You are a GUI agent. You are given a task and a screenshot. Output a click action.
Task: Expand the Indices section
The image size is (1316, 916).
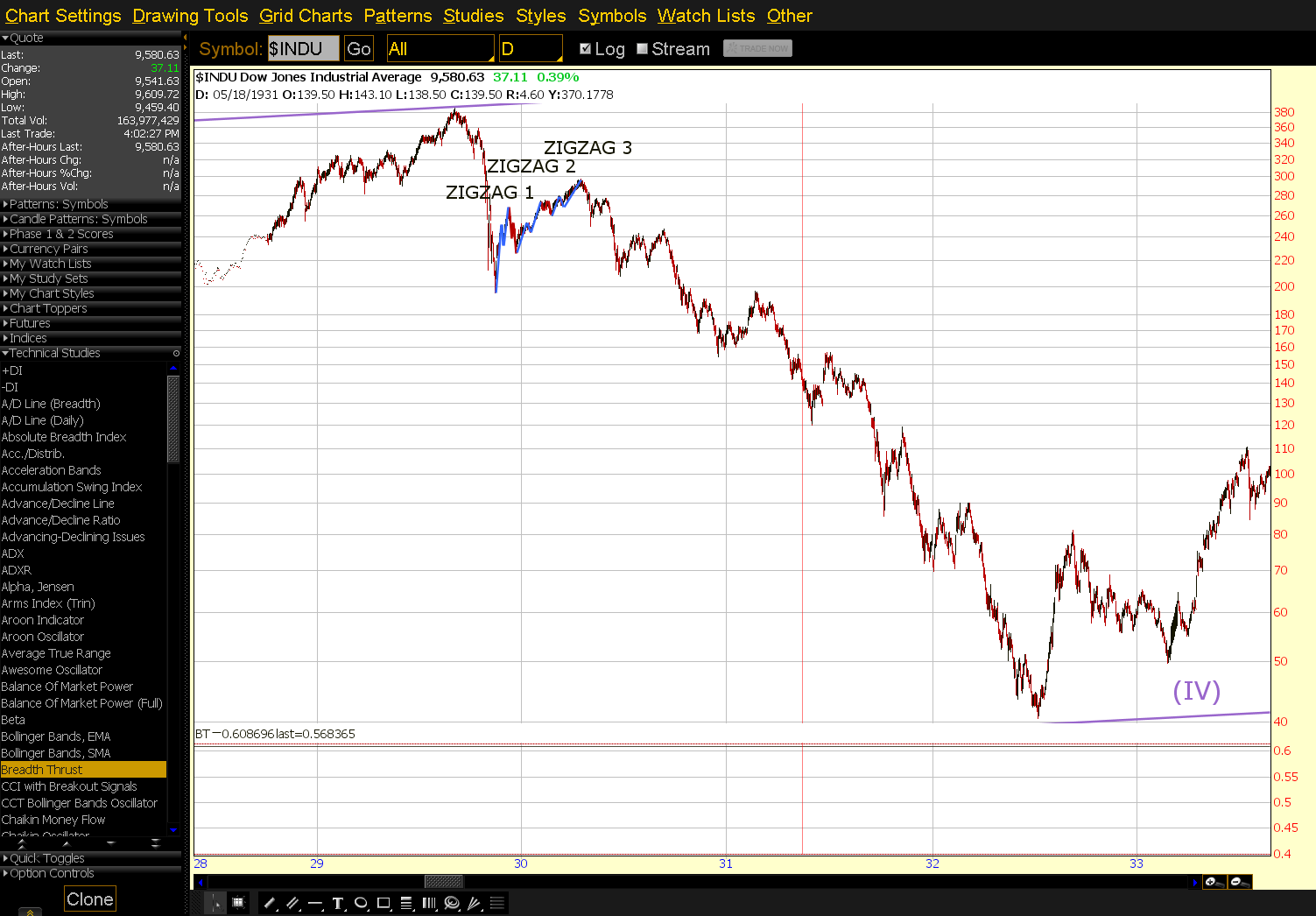[91, 338]
